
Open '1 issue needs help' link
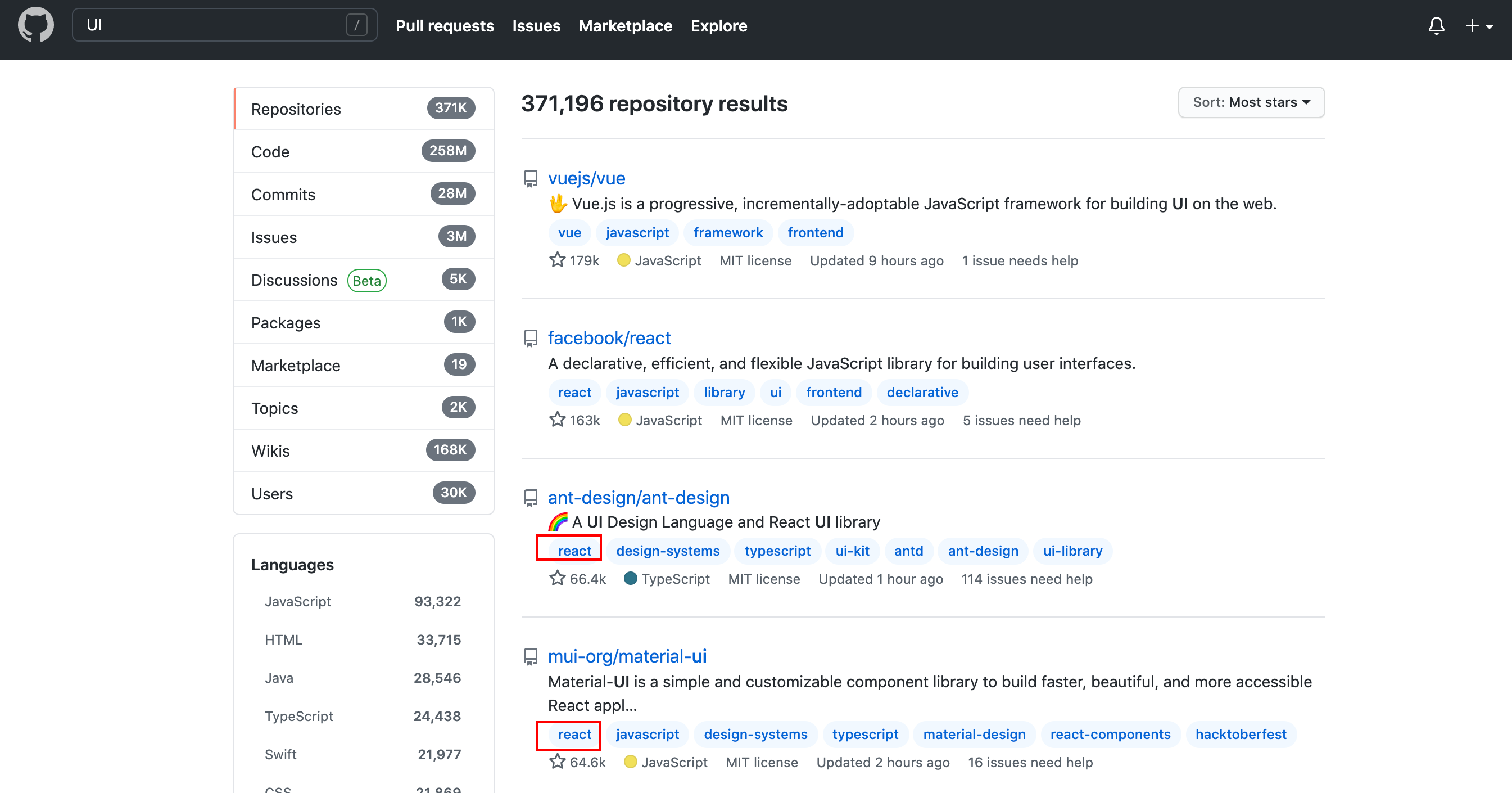pos(1020,260)
